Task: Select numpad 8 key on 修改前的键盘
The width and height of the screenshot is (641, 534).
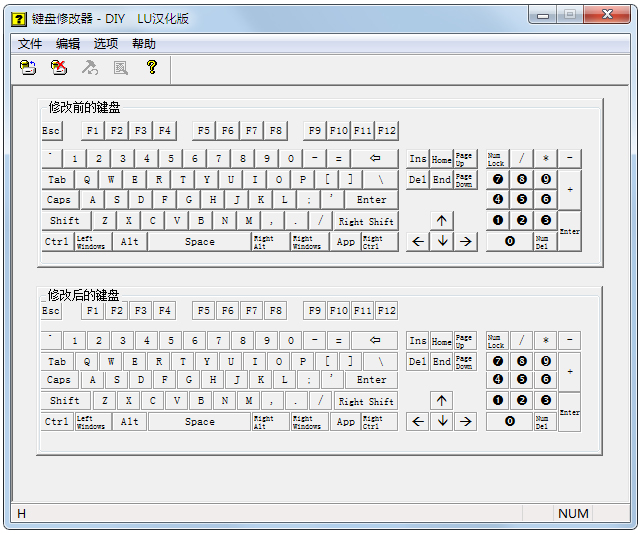Action: click(x=522, y=179)
